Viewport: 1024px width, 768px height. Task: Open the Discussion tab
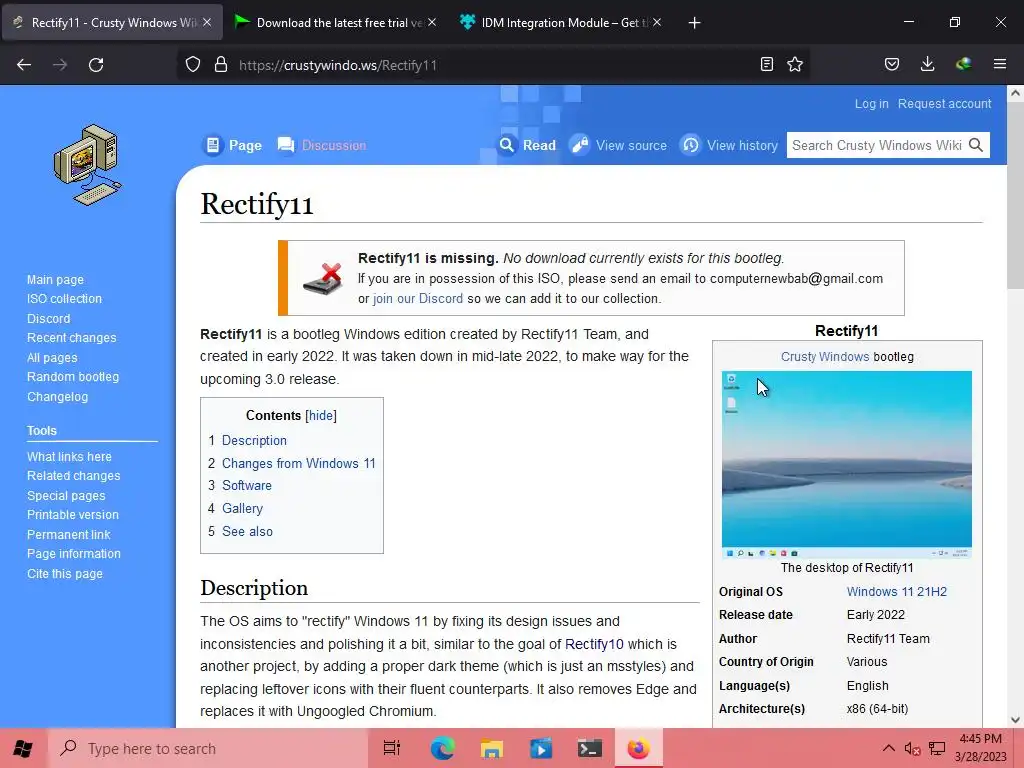tap(321, 145)
